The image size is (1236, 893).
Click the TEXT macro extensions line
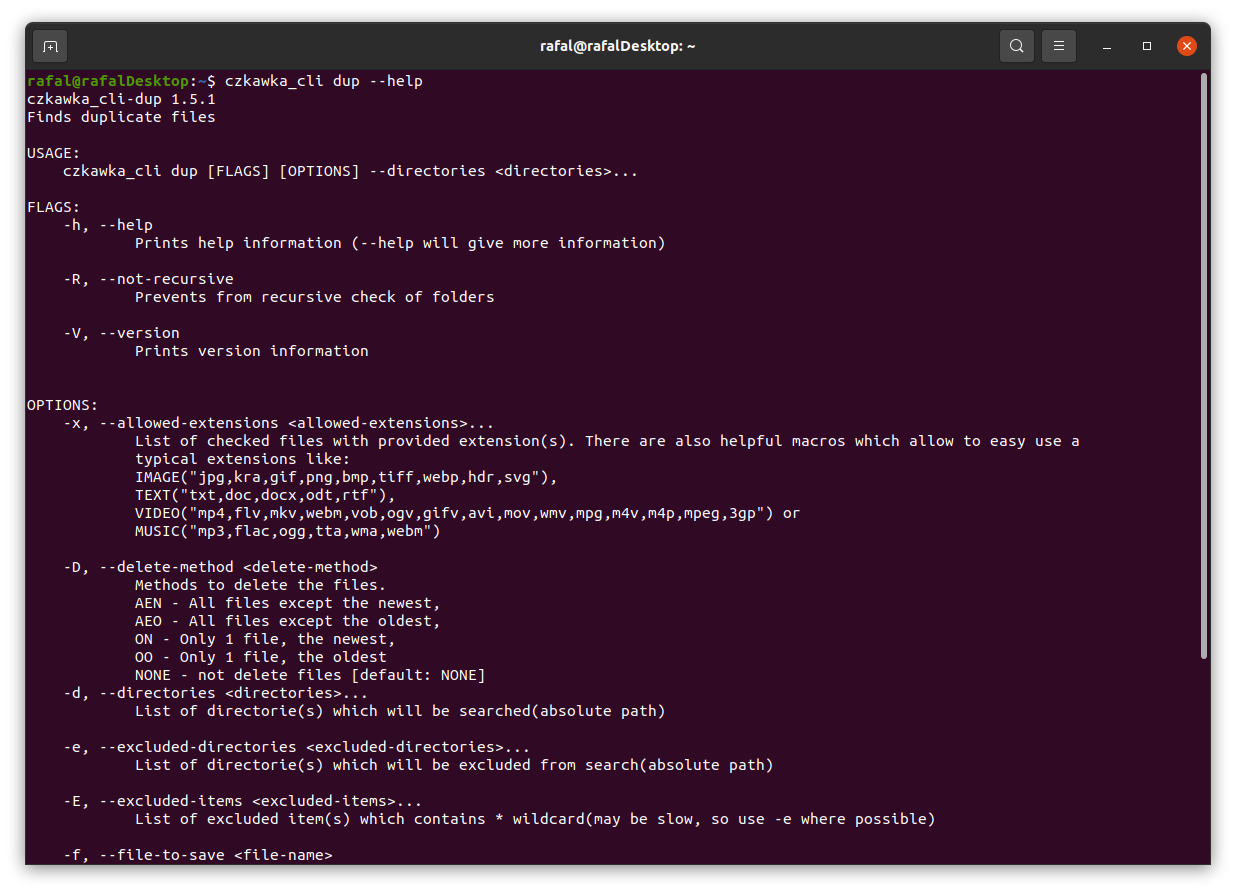click(265, 495)
